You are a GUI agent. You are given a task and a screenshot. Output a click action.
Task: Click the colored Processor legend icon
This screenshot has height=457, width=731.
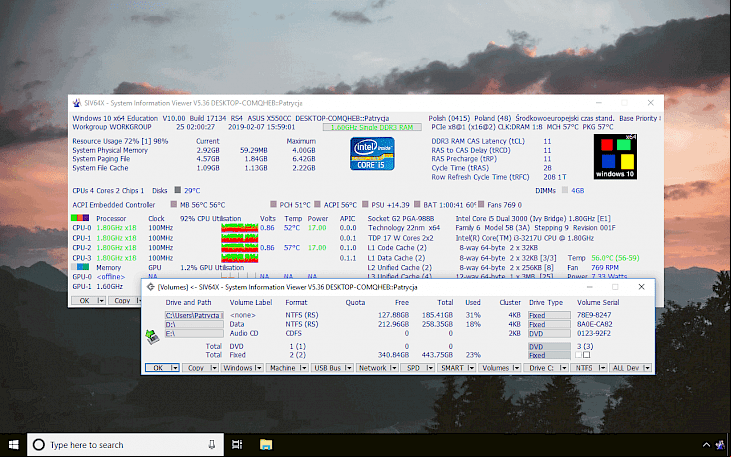point(80,218)
